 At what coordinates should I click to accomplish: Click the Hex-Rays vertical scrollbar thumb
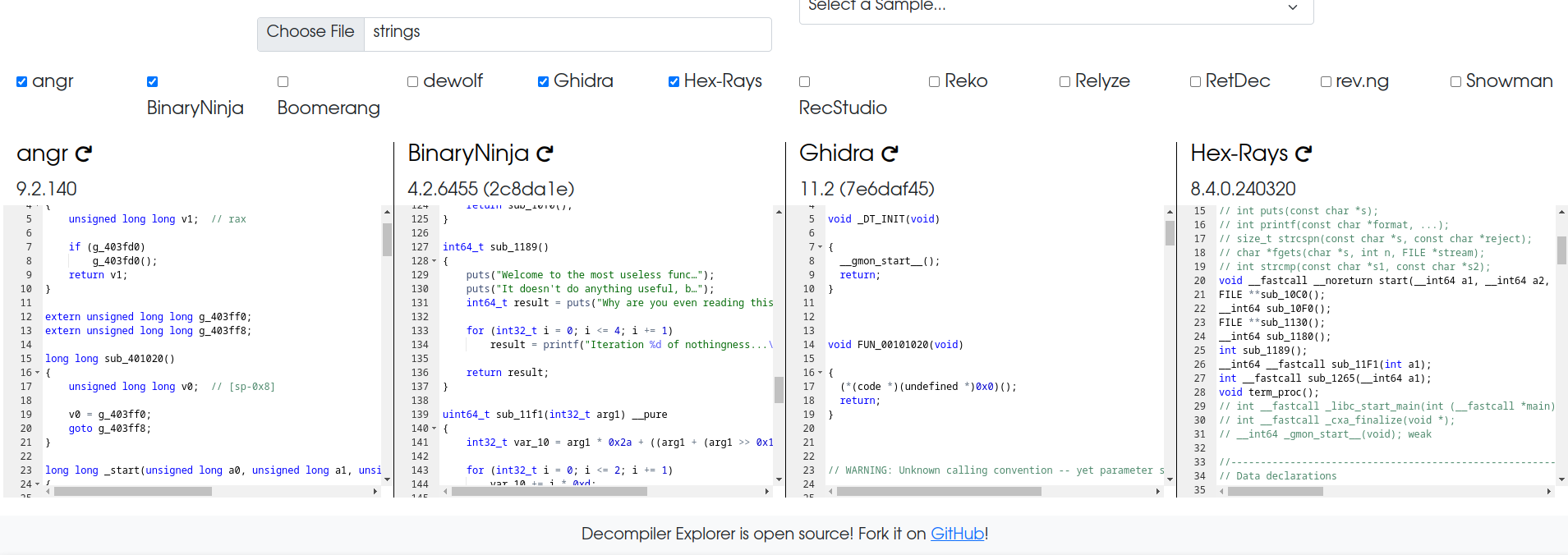coord(1561,250)
